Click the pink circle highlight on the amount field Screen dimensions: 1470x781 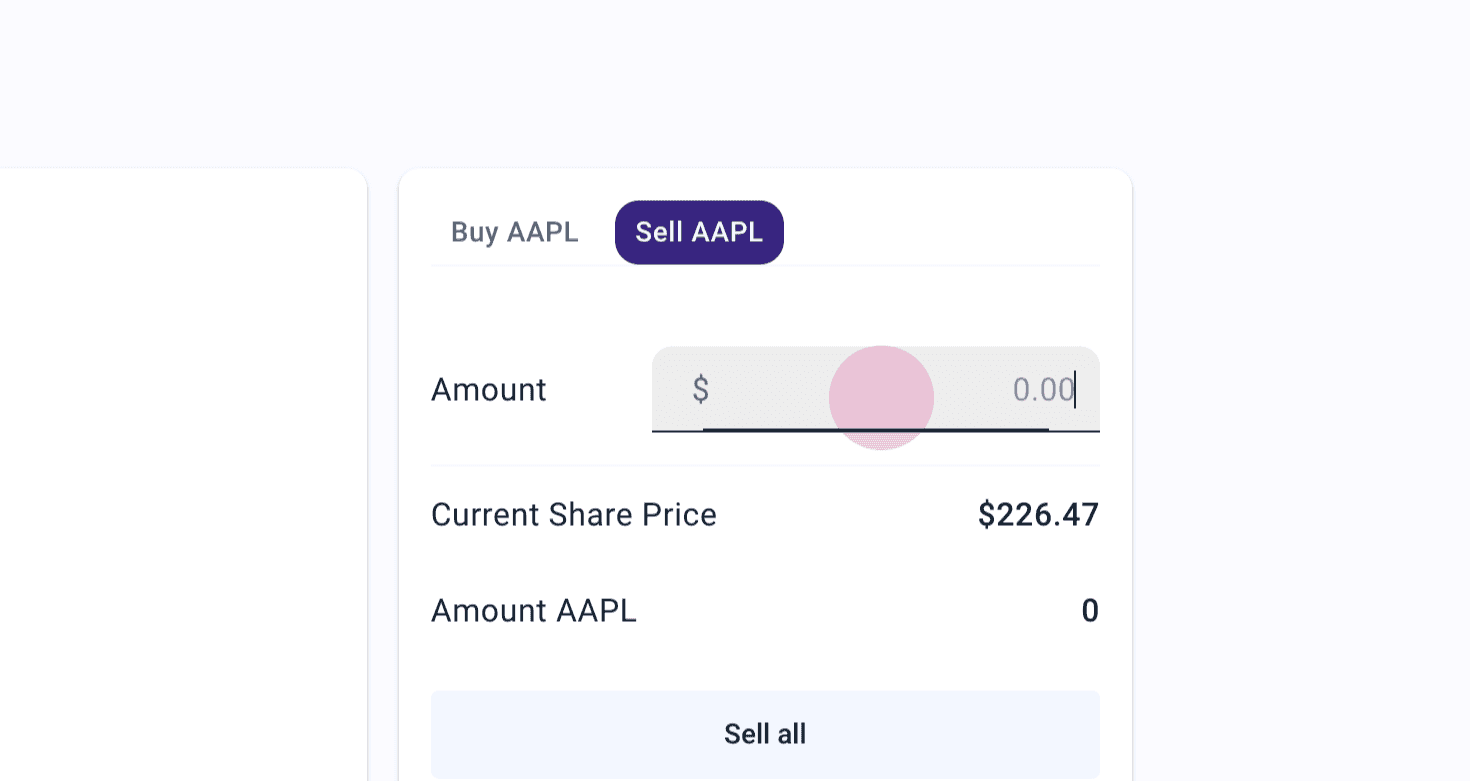click(x=881, y=398)
